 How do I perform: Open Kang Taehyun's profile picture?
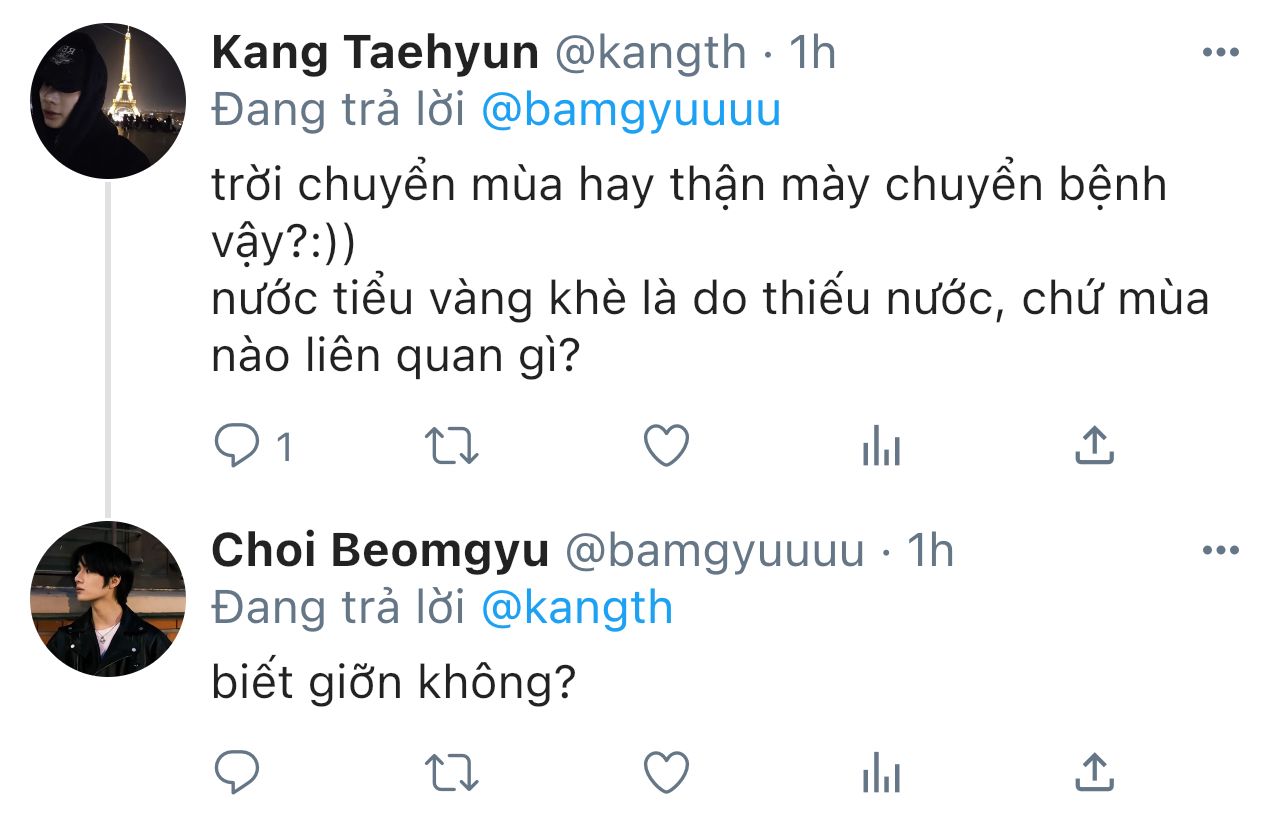pos(108,102)
